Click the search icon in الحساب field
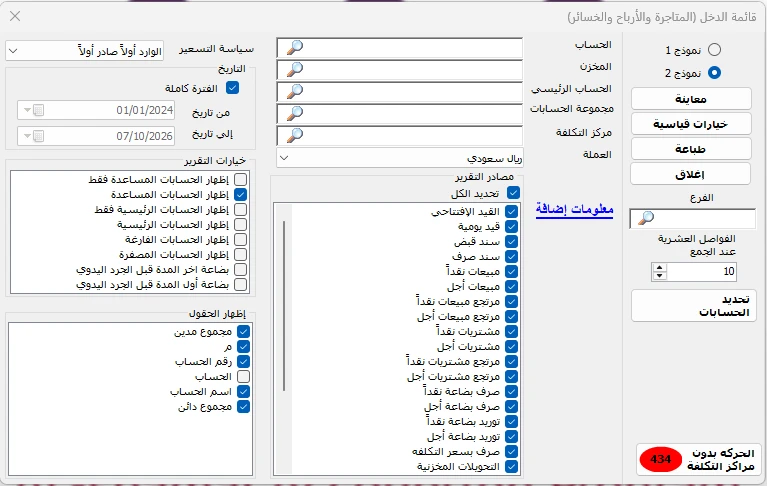 pyautogui.click(x=294, y=47)
